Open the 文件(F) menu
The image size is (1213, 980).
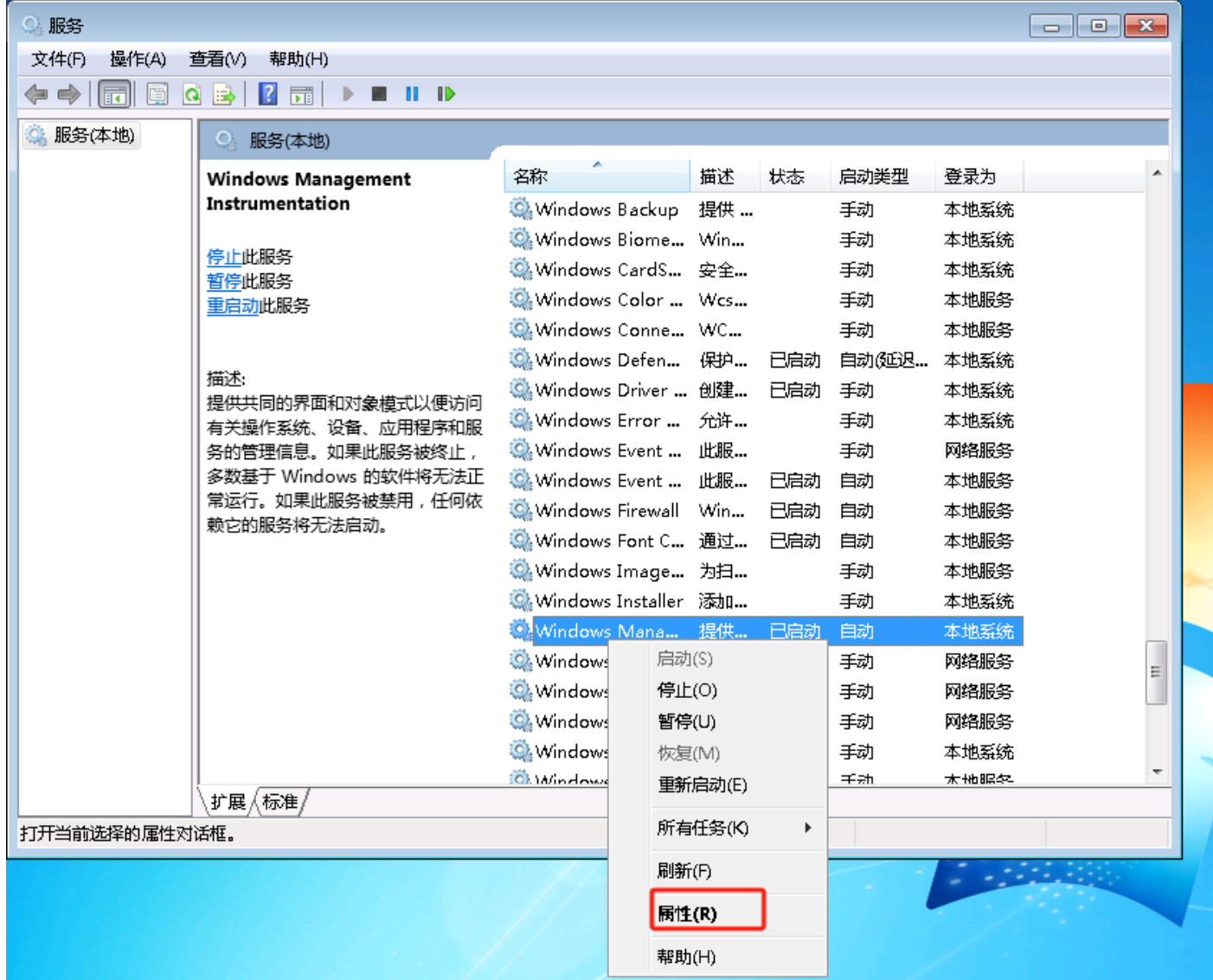(x=58, y=59)
